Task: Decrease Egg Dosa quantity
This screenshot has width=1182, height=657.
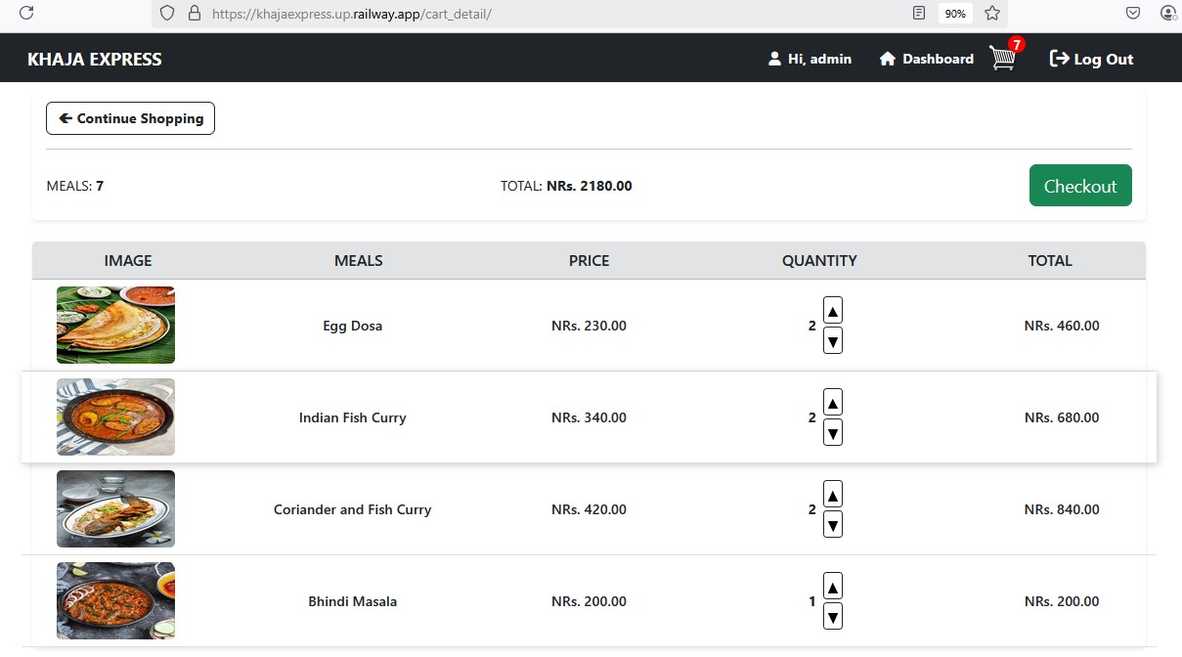Action: click(x=832, y=342)
